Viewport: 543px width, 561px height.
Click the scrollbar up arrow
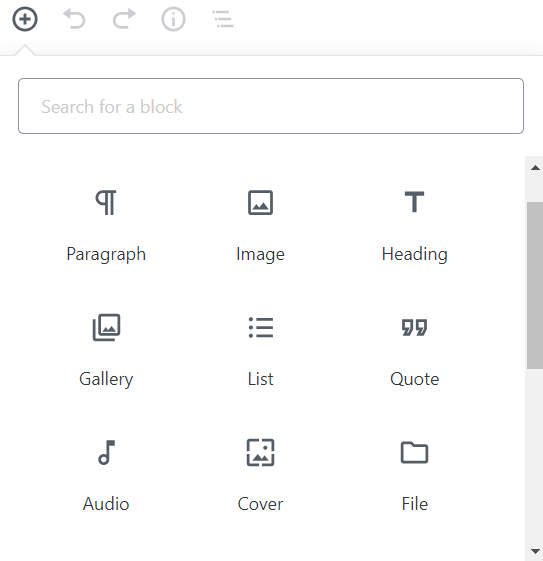[x=535, y=168]
